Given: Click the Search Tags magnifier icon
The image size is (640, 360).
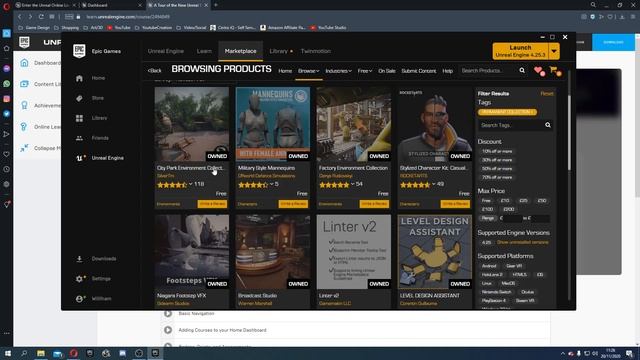Looking at the screenshot, I should click(548, 125).
